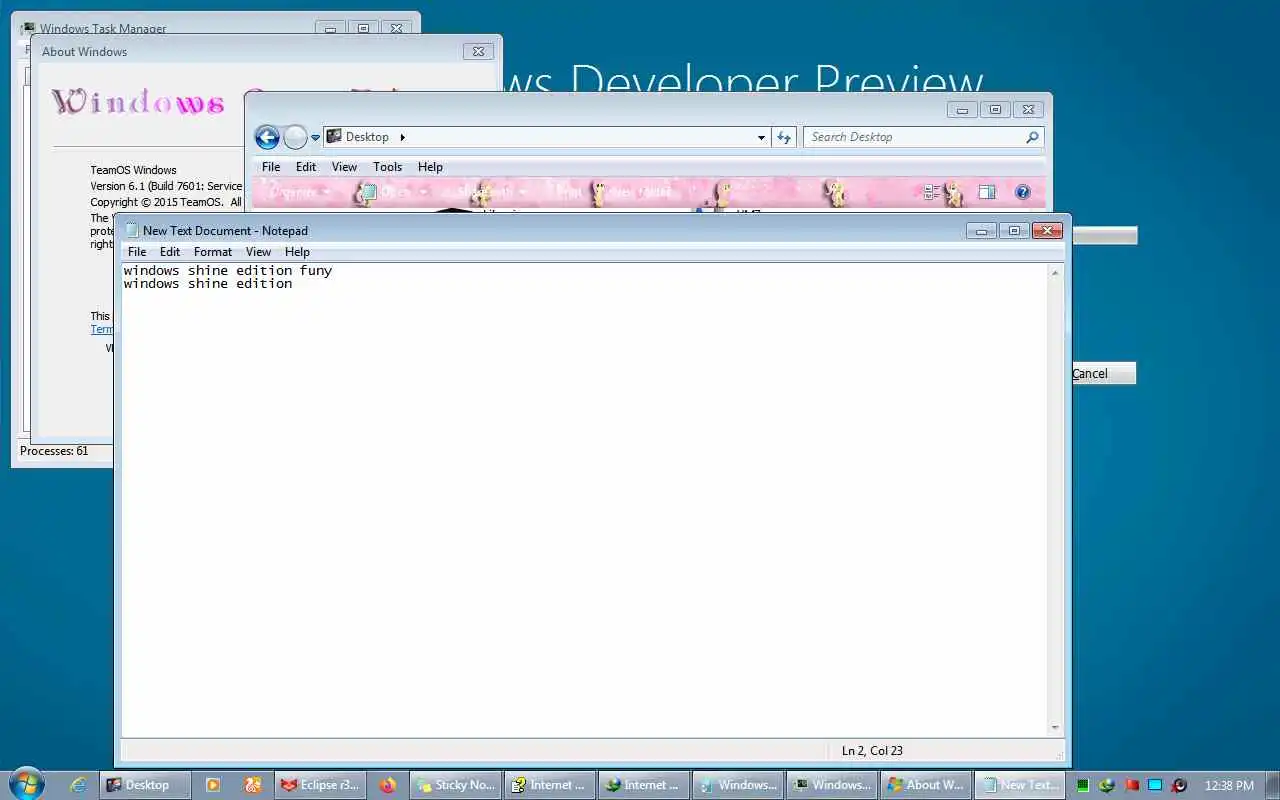
Task: Change the view using the views icon
Action: tap(932, 192)
